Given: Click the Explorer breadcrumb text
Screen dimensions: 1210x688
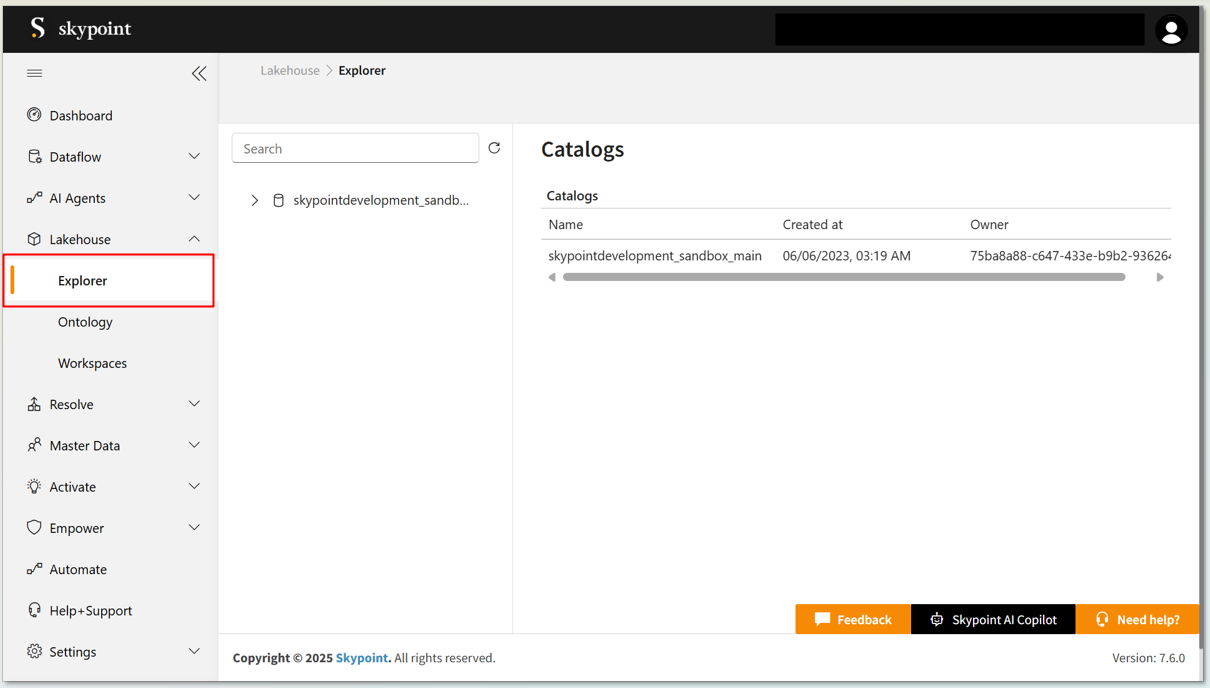Looking at the screenshot, I should (362, 70).
